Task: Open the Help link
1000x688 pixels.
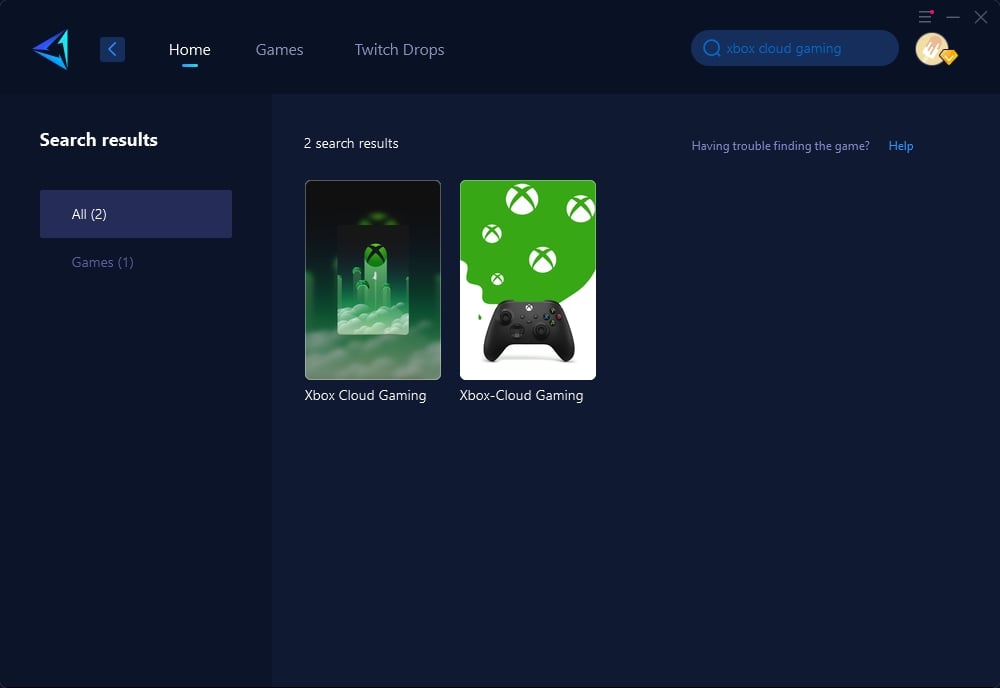Action: [901, 146]
